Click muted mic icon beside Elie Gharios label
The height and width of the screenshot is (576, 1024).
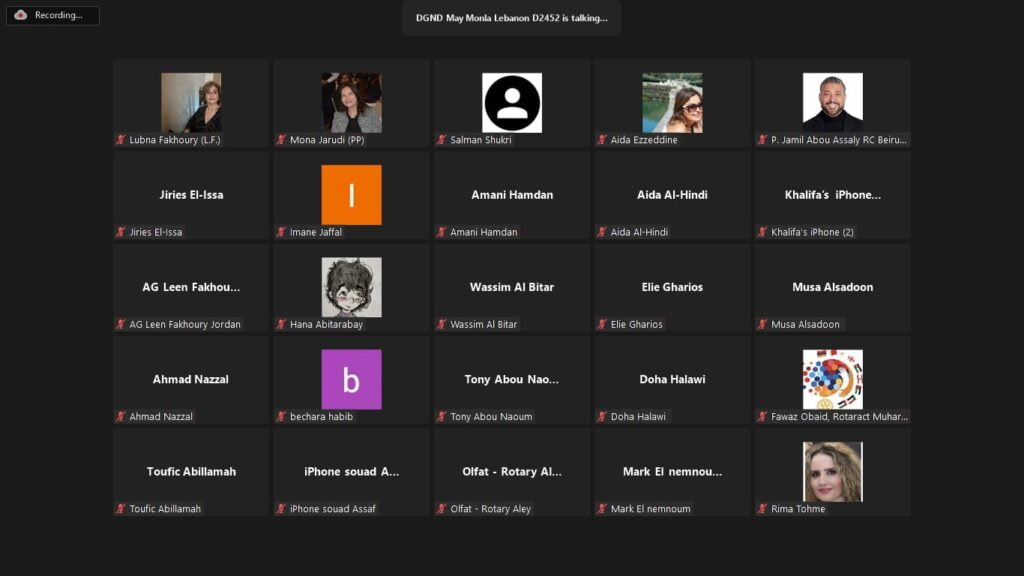click(x=602, y=324)
